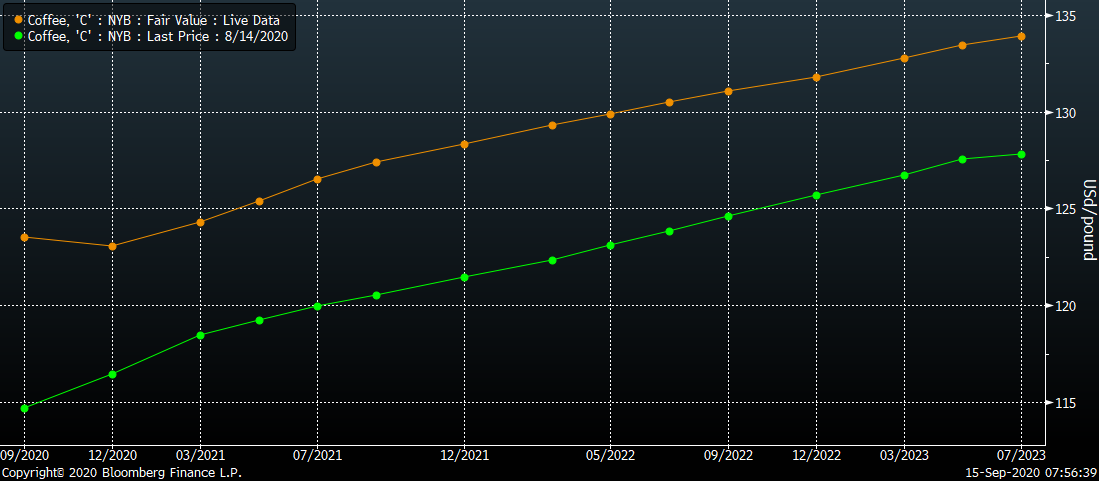
Task: Select the green data point at 07/2023
Action: (1021, 154)
